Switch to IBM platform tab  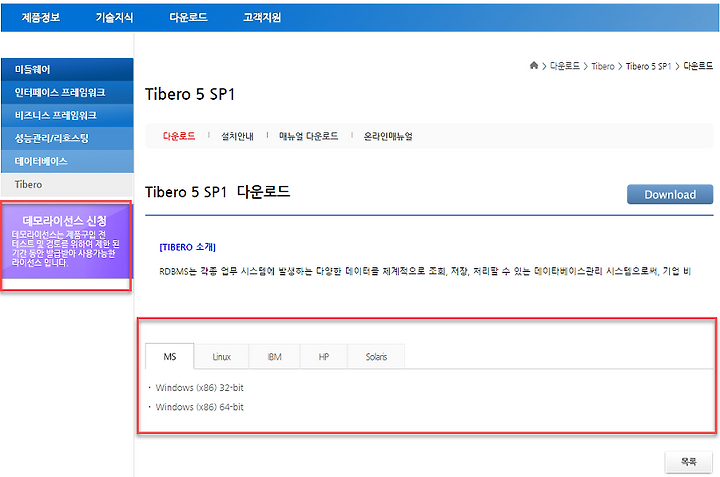coord(274,356)
